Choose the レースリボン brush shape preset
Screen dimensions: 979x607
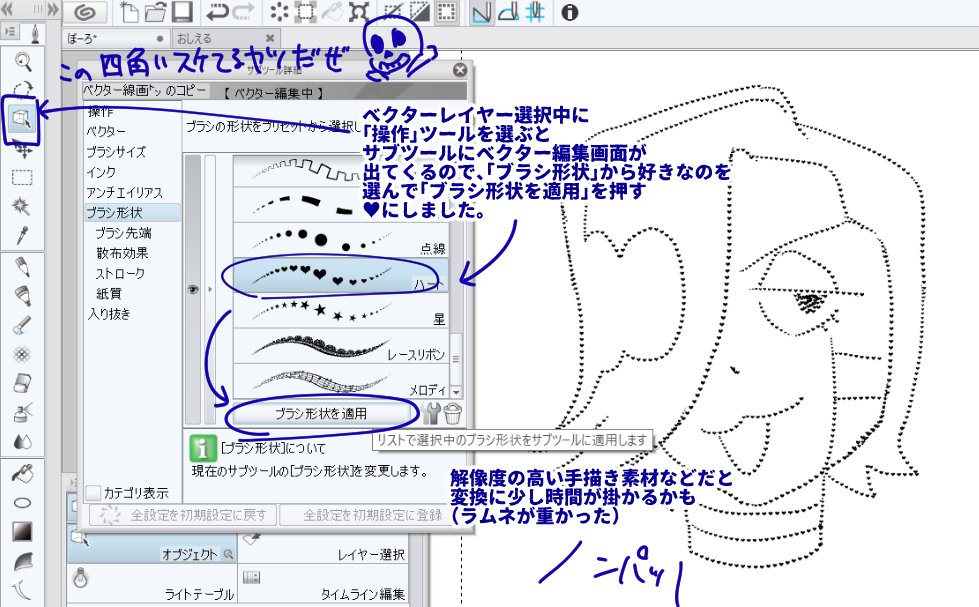tap(341, 347)
